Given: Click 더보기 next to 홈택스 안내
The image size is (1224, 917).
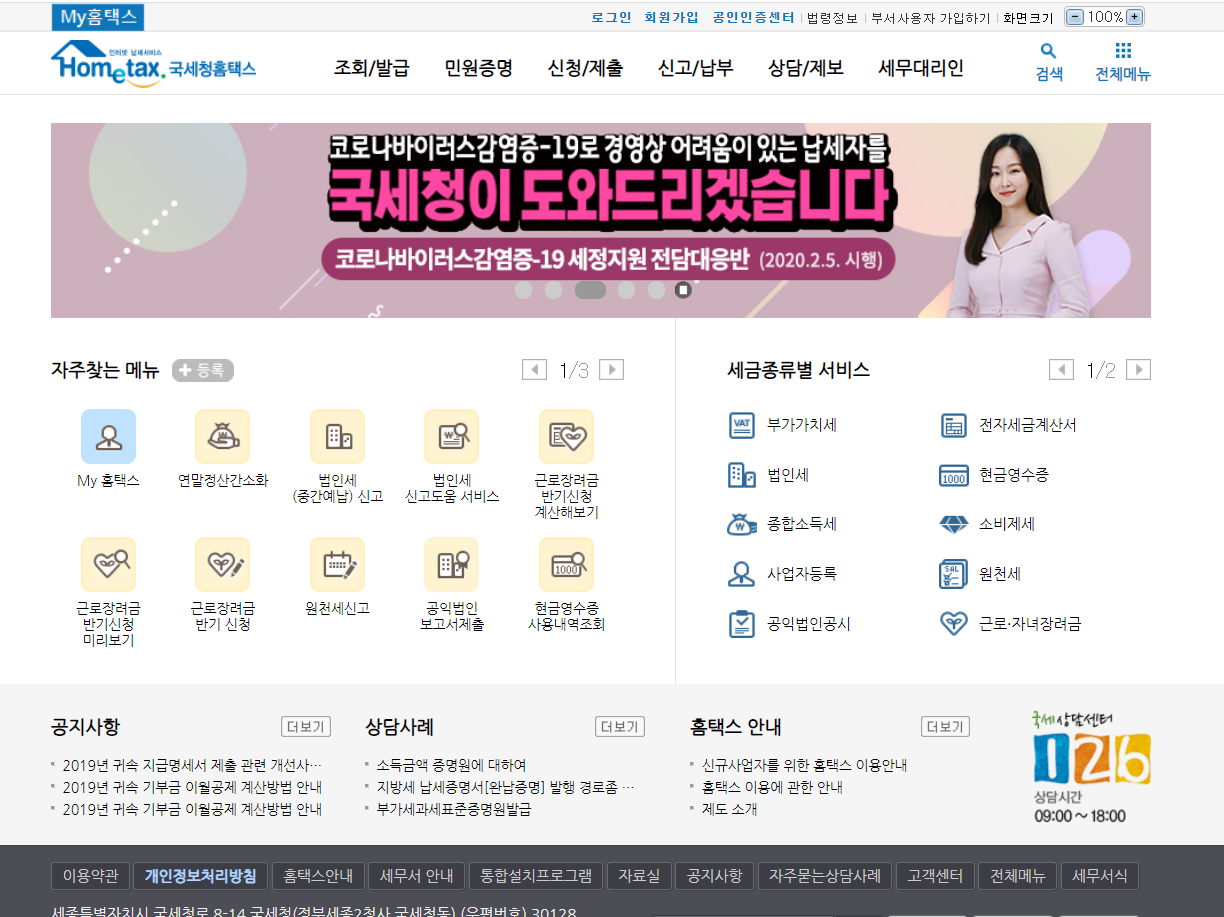Looking at the screenshot, I should 945,727.
